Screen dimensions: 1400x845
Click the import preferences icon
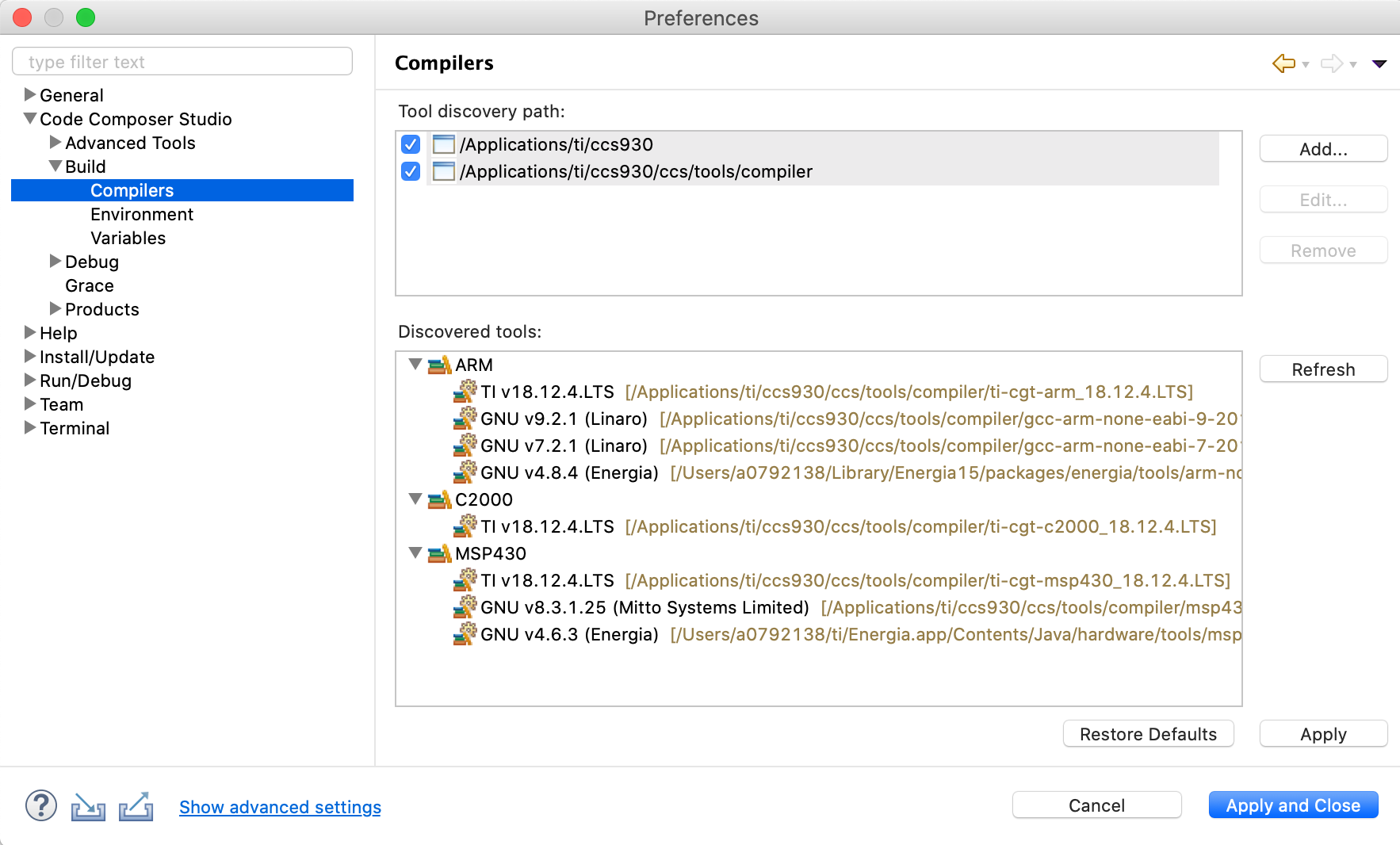(x=88, y=807)
